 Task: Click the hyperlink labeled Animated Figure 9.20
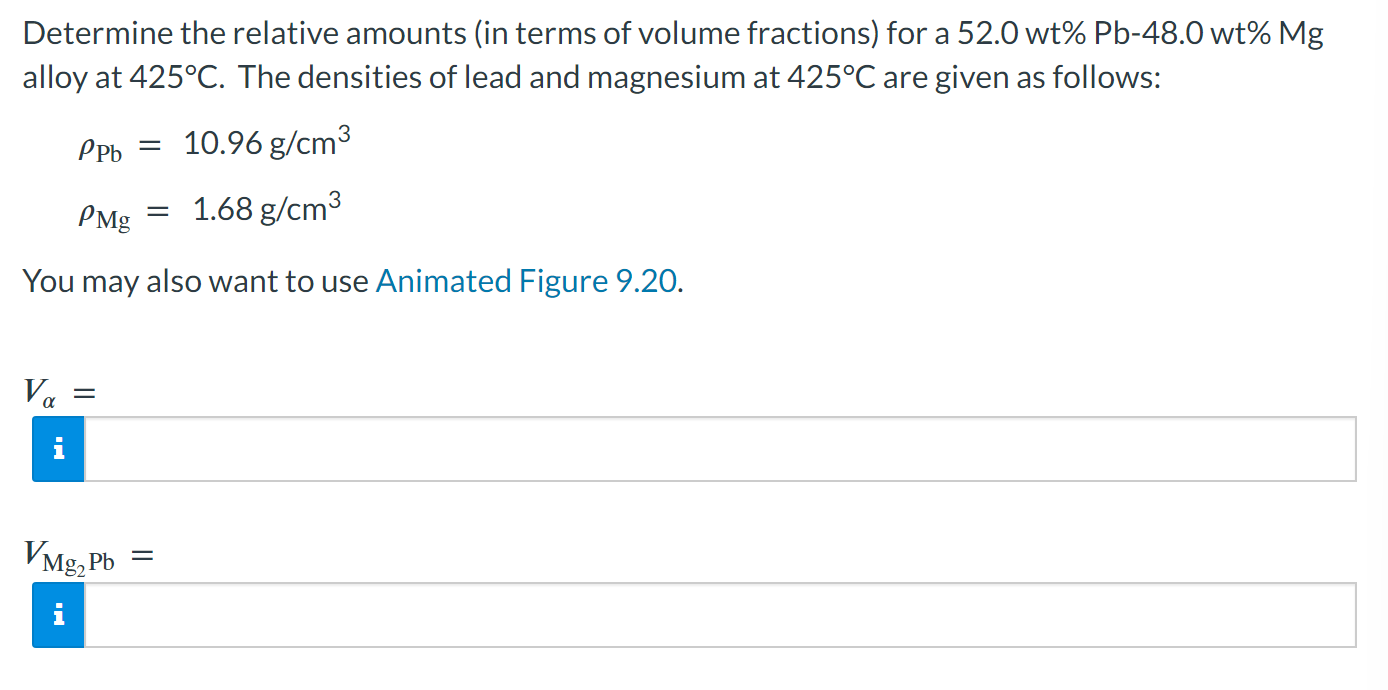coord(525,281)
